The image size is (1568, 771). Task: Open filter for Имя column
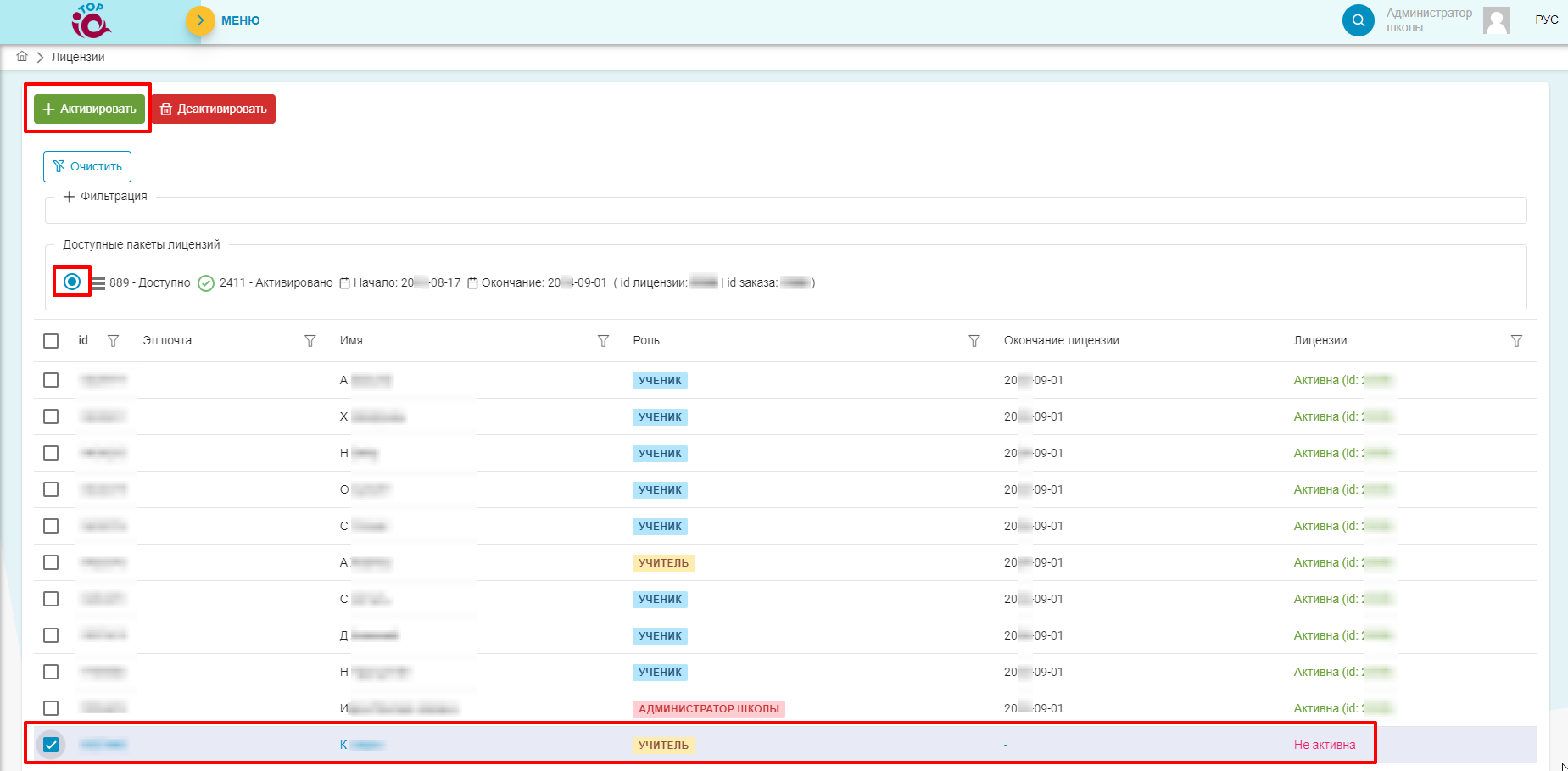(x=603, y=341)
